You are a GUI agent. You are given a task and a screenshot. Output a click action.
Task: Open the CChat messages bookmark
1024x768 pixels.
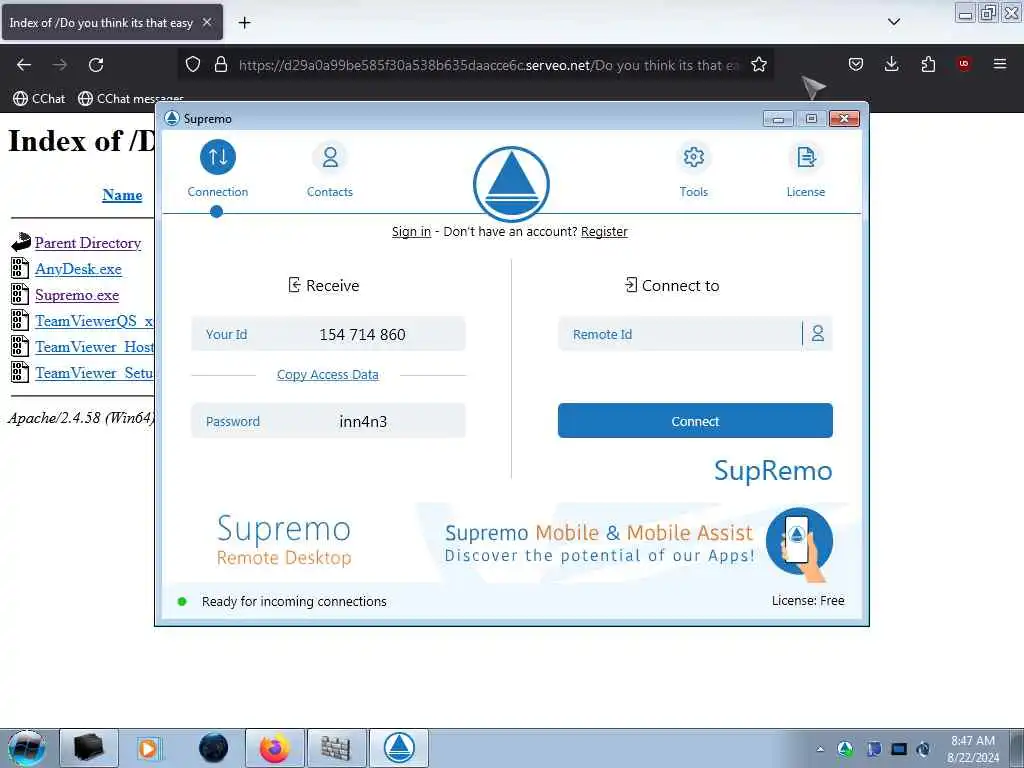[x=131, y=99]
